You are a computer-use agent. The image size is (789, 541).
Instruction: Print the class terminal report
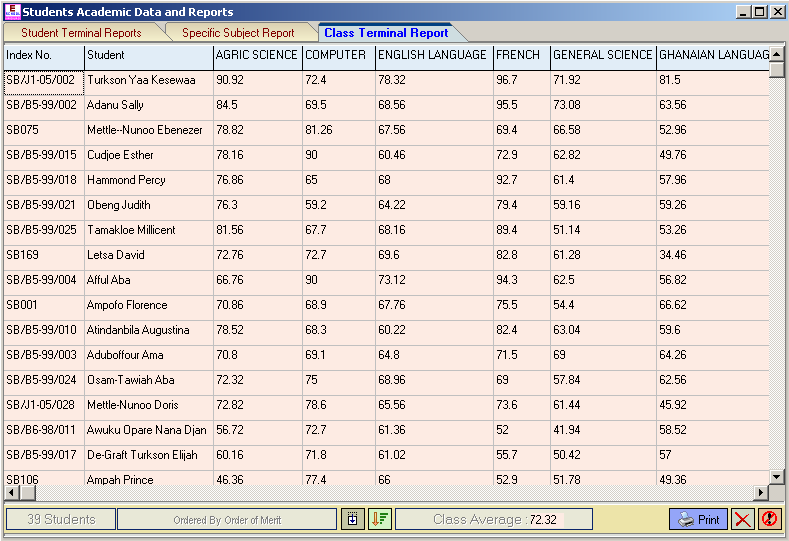click(698, 519)
